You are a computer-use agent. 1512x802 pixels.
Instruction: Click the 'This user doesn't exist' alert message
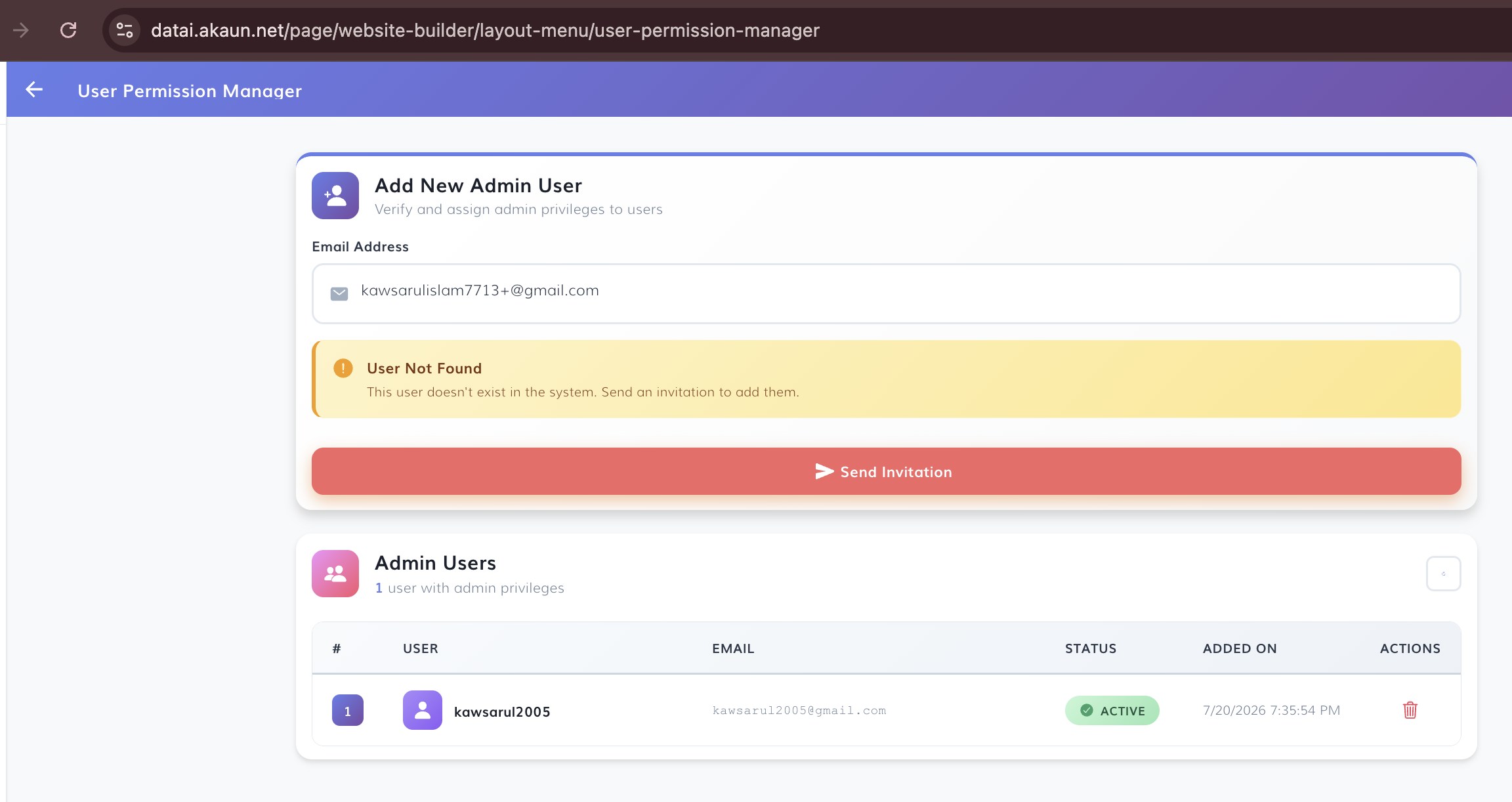(x=583, y=392)
